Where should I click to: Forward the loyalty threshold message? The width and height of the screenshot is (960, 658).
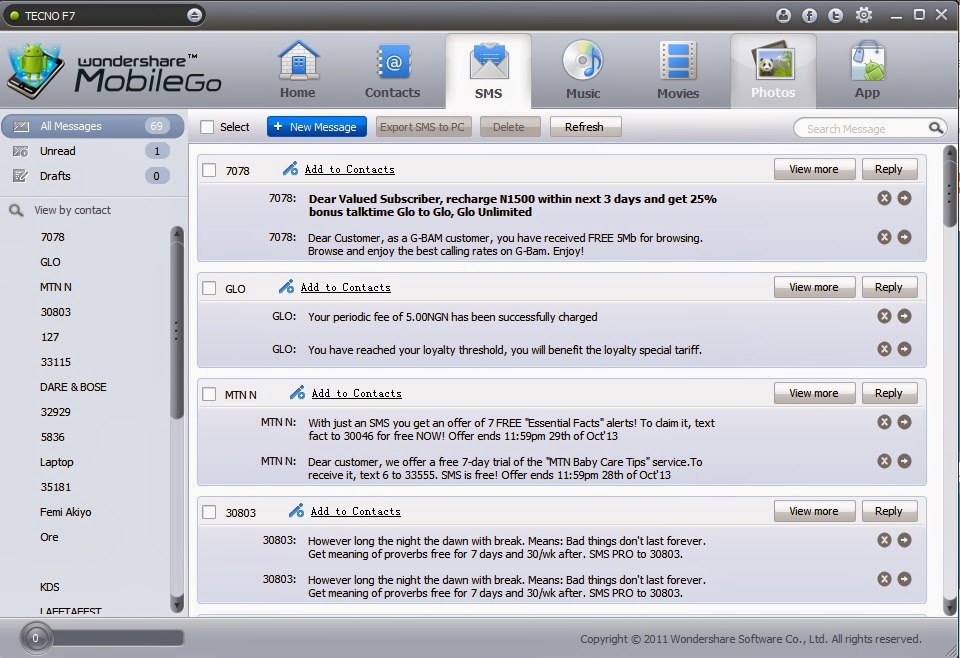point(904,349)
